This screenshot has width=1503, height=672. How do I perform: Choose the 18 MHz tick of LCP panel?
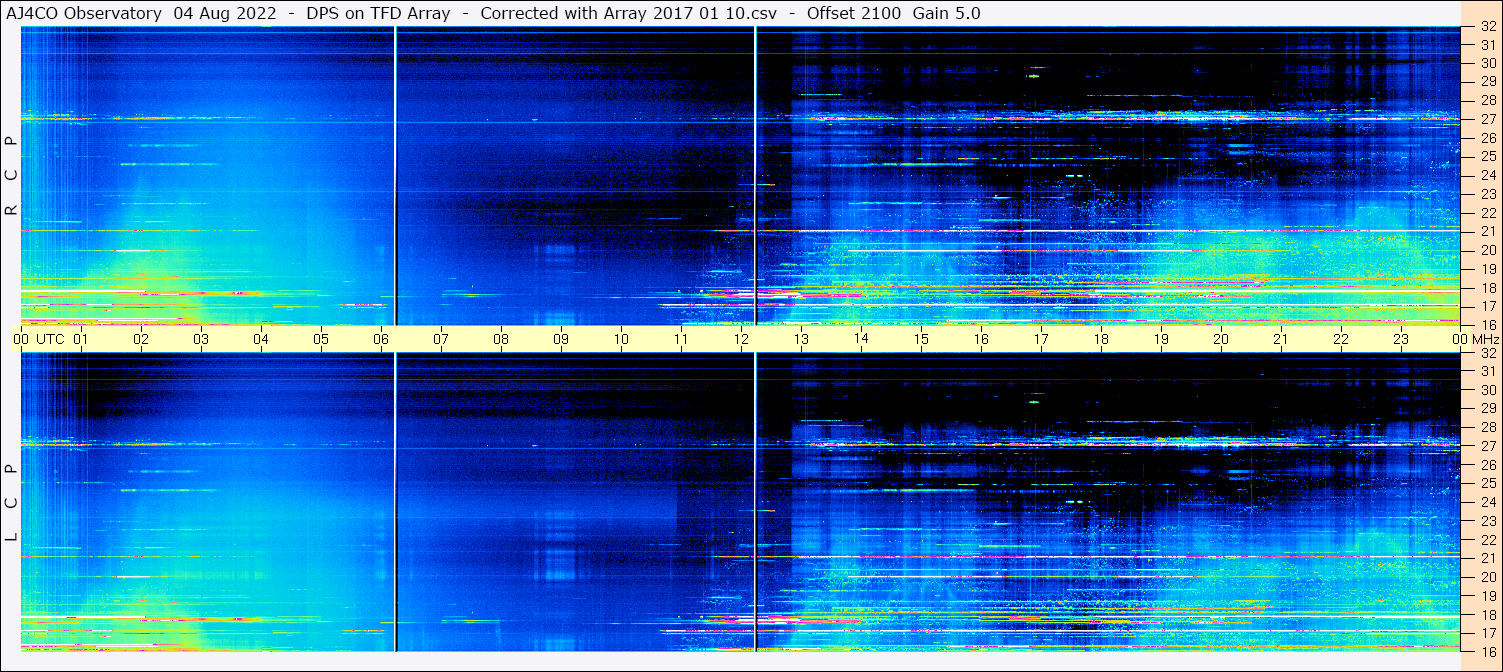coord(1488,614)
